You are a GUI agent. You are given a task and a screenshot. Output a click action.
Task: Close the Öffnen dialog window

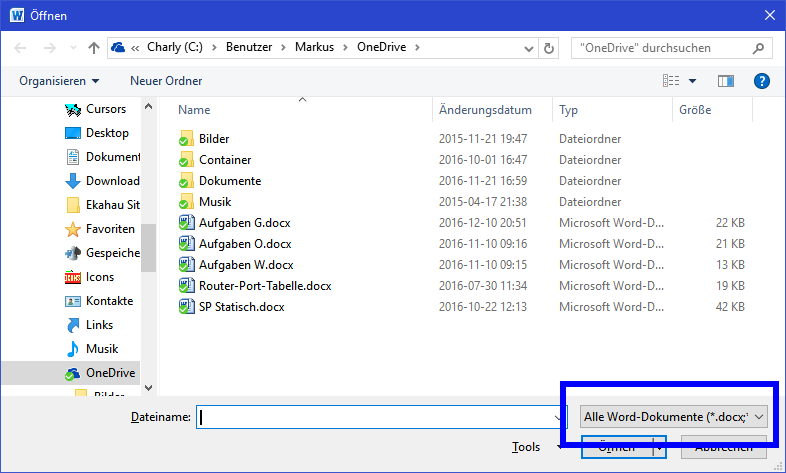pos(770,16)
